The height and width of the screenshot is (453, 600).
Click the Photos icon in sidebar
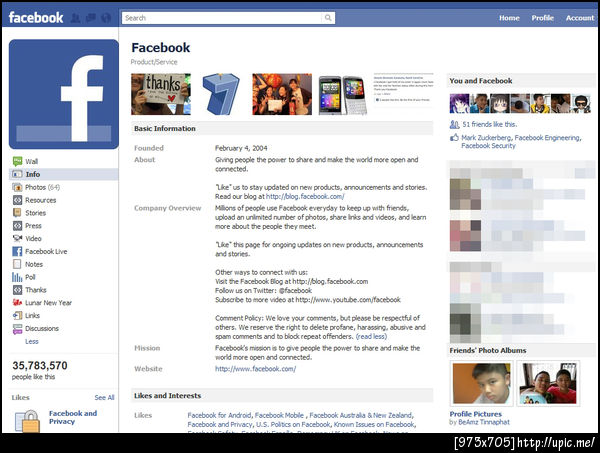[x=17, y=187]
